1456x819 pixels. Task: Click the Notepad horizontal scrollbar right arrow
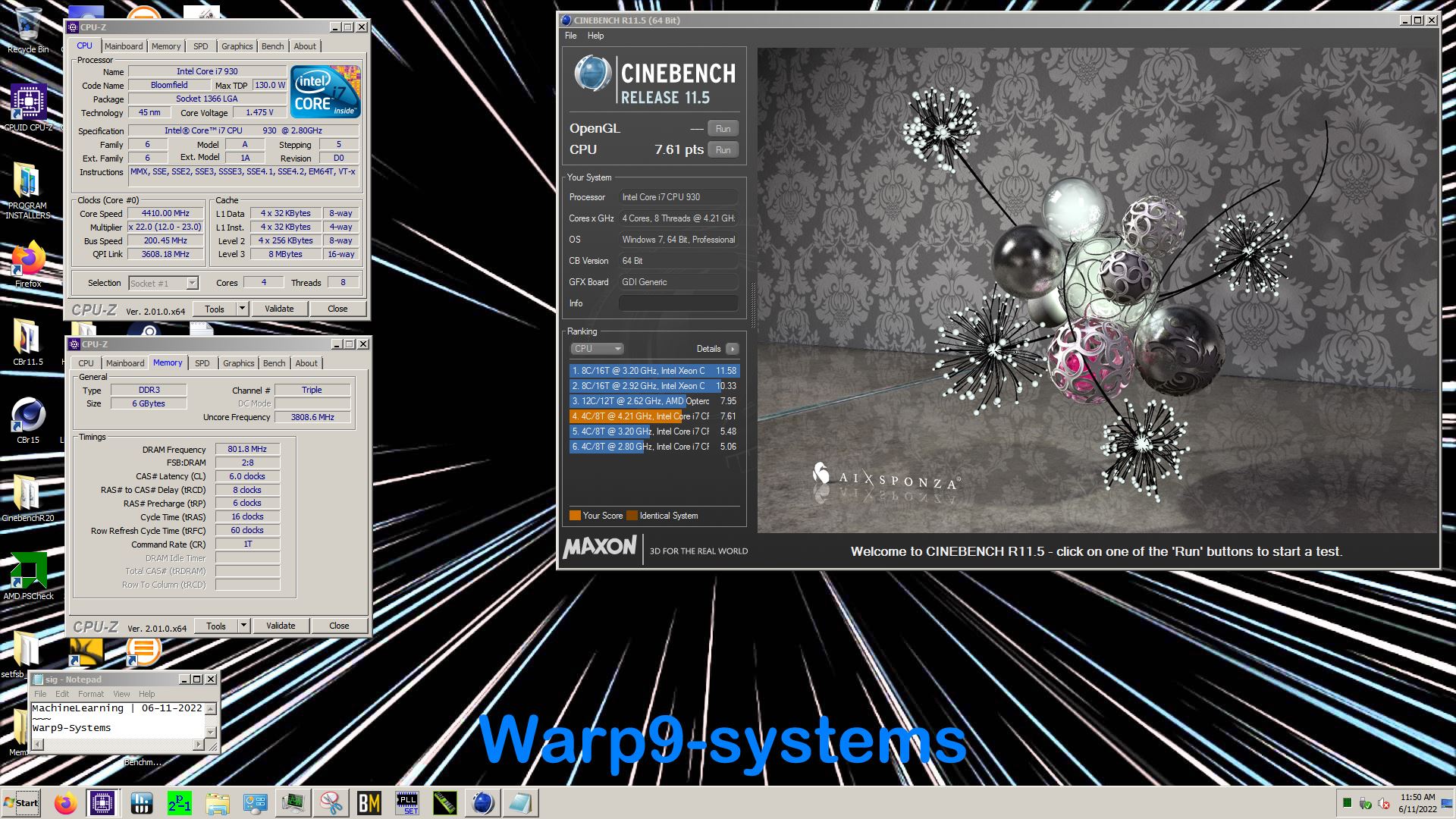(199, 744)
